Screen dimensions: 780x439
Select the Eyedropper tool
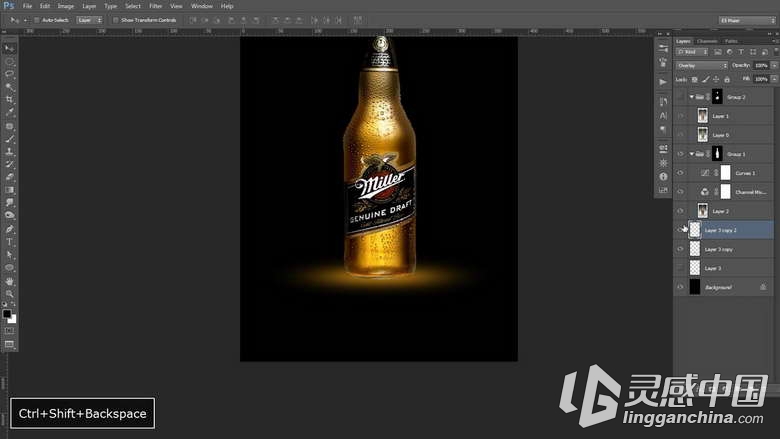pos(9,113)
